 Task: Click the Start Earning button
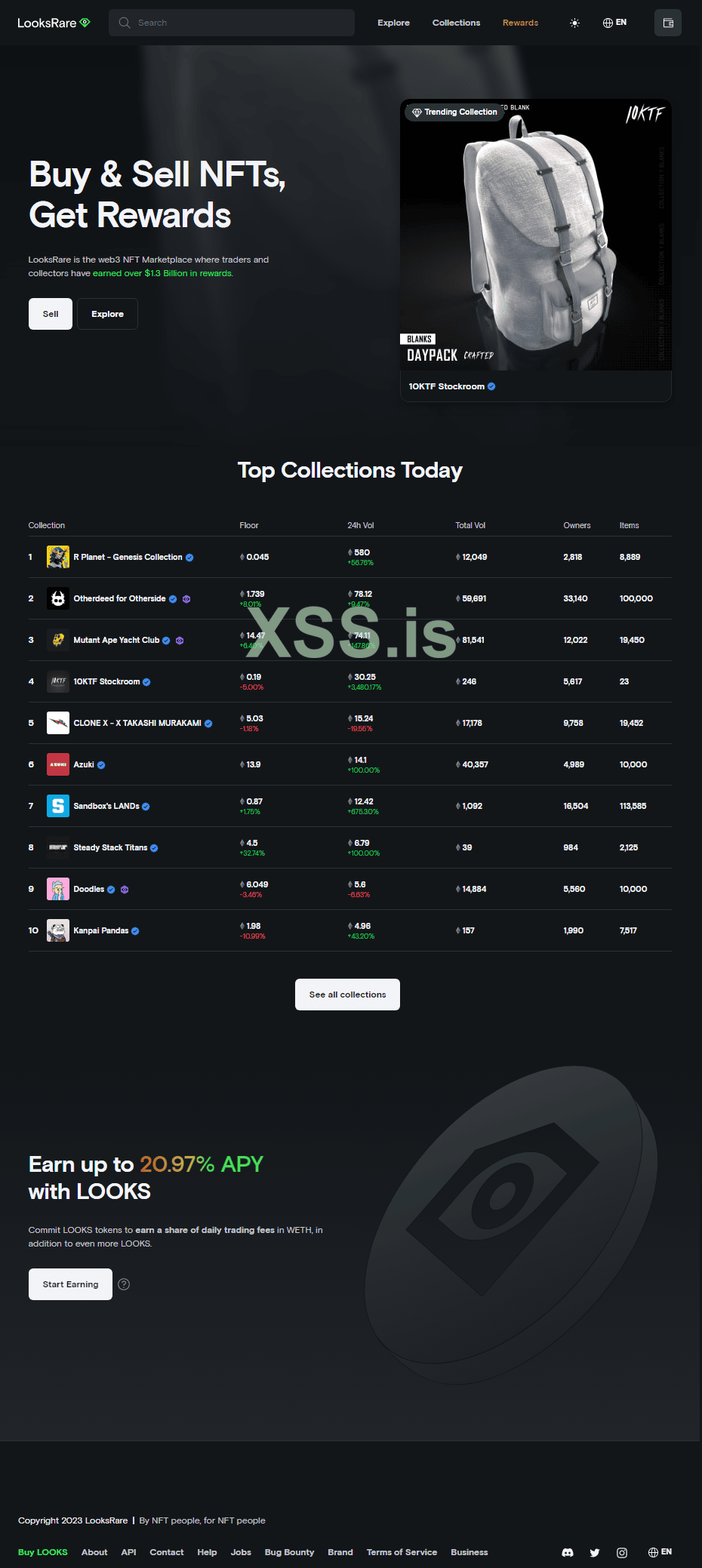(x=70, y=1284)
